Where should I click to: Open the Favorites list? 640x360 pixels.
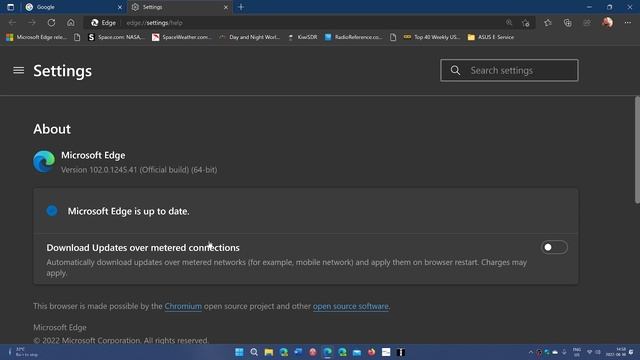(548, 23)
